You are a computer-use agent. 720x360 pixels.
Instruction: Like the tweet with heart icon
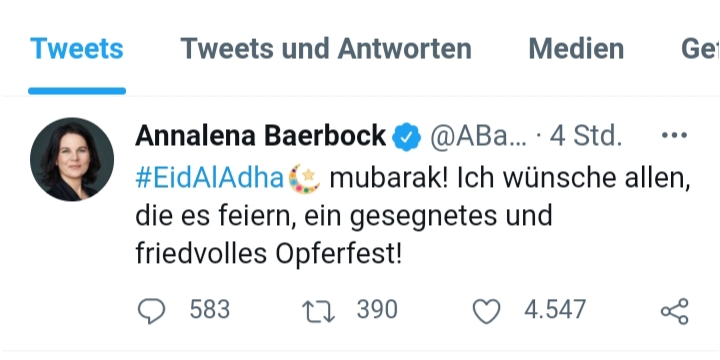click(486, 311)
